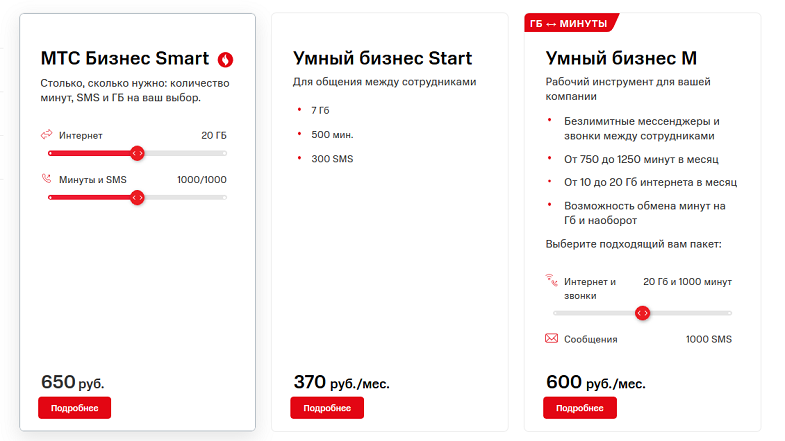785x441 pixels.
Task: Click the left end of the Интернет и звонки track
Action: [x=557, y=313]
